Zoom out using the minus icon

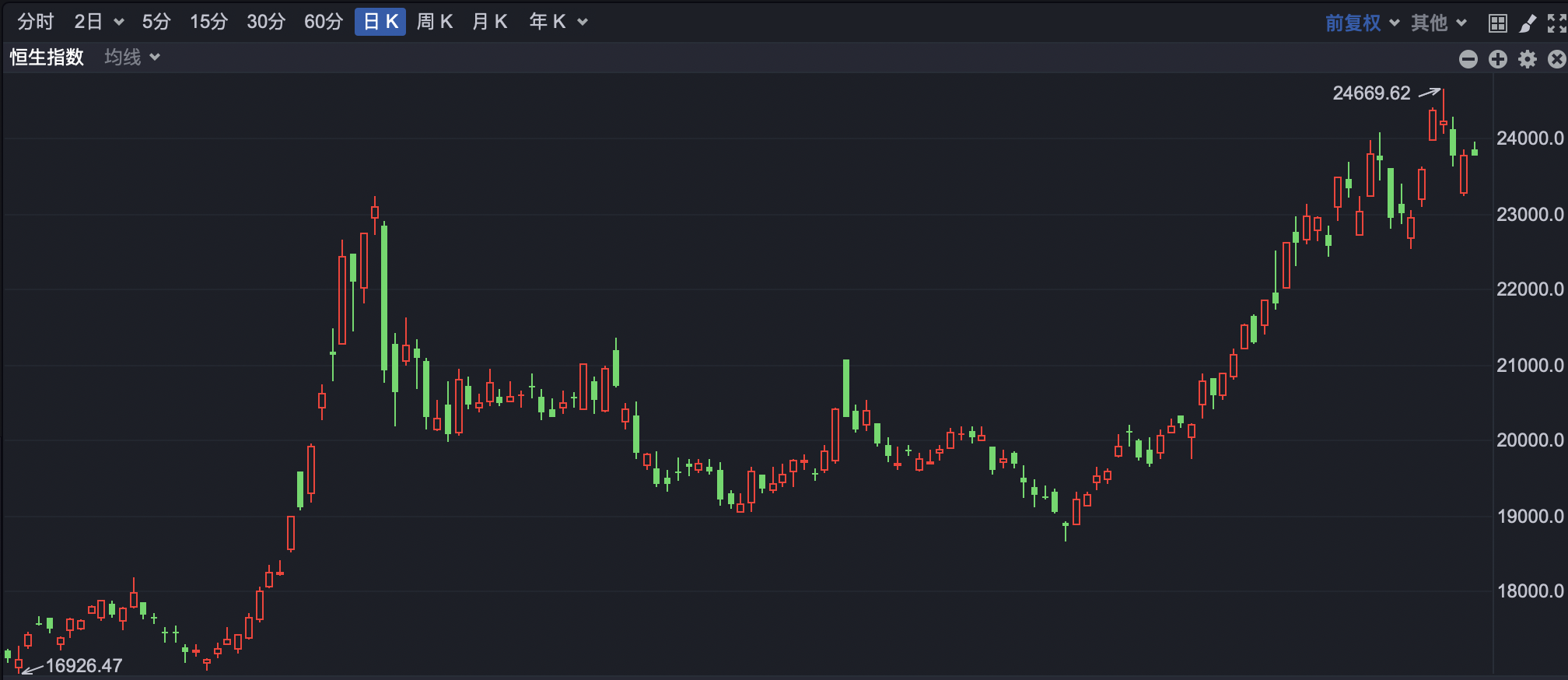tap(1468, 59)
